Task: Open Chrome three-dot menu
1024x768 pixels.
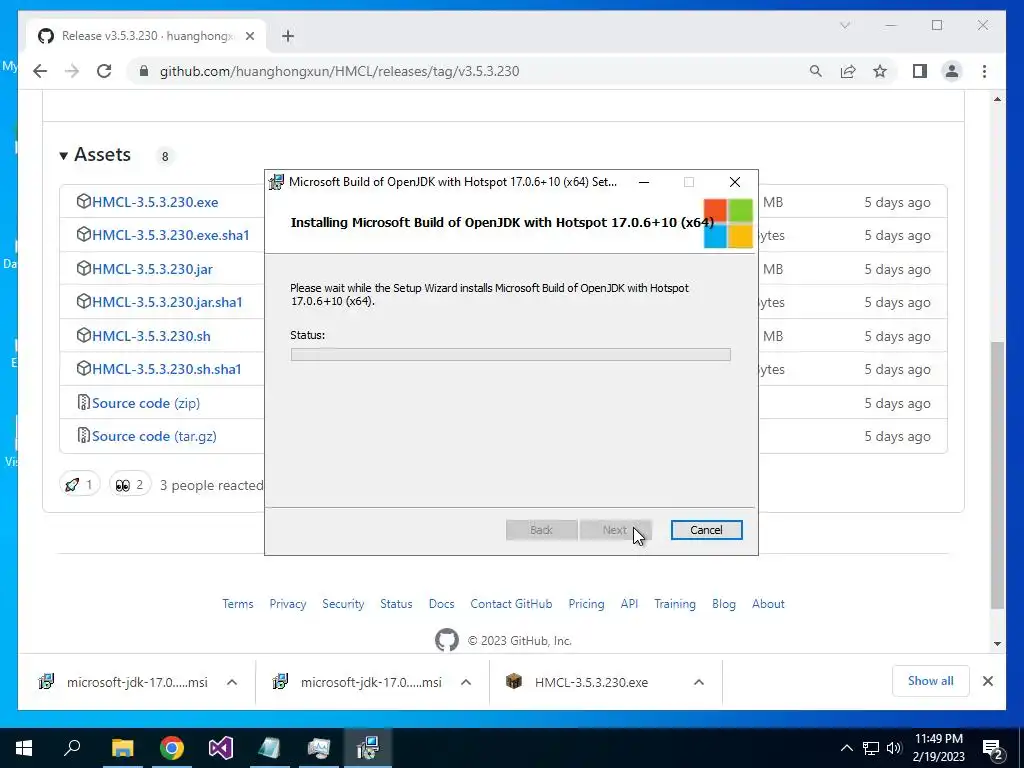Action: 984,71
